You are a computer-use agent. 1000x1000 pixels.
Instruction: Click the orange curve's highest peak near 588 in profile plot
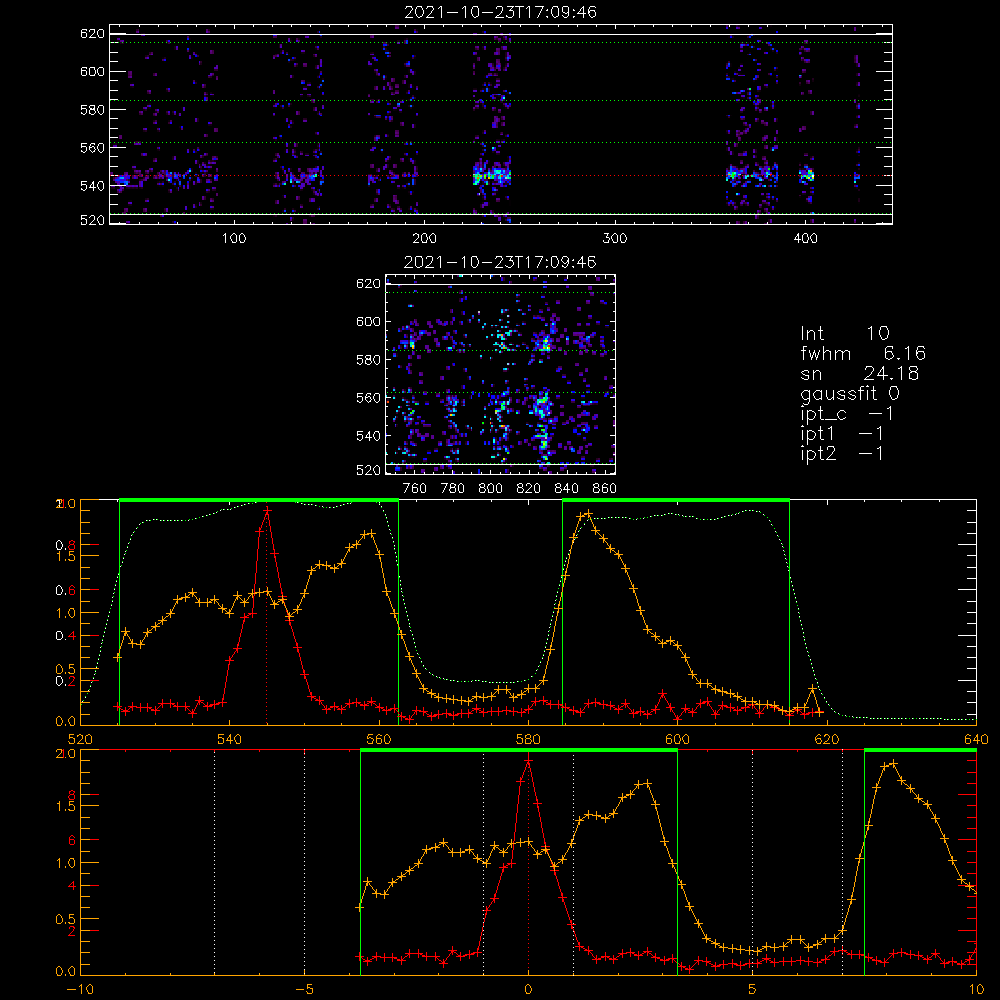tap(588, 513)
